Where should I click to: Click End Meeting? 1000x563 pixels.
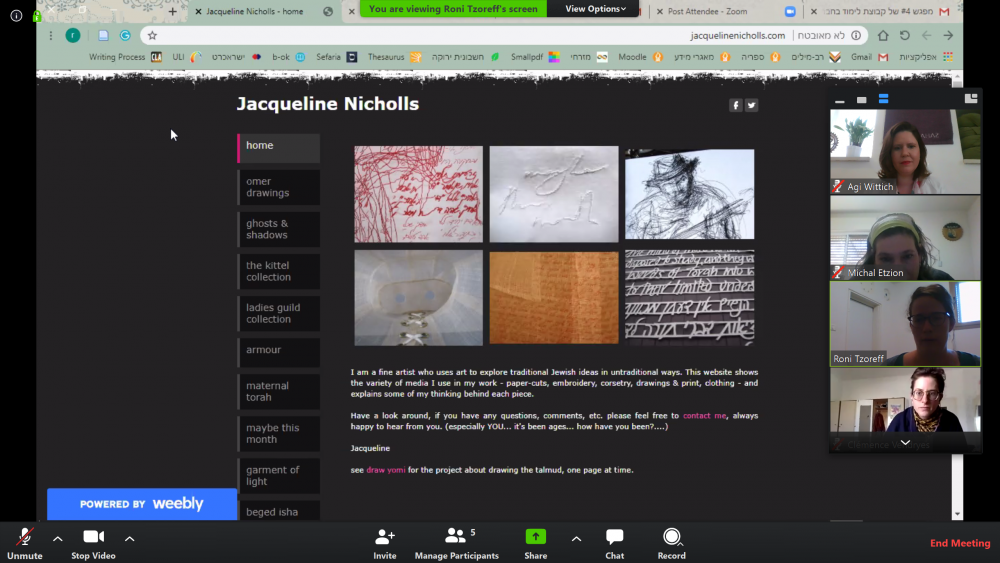pyautogui.click(x=960, y=543)
